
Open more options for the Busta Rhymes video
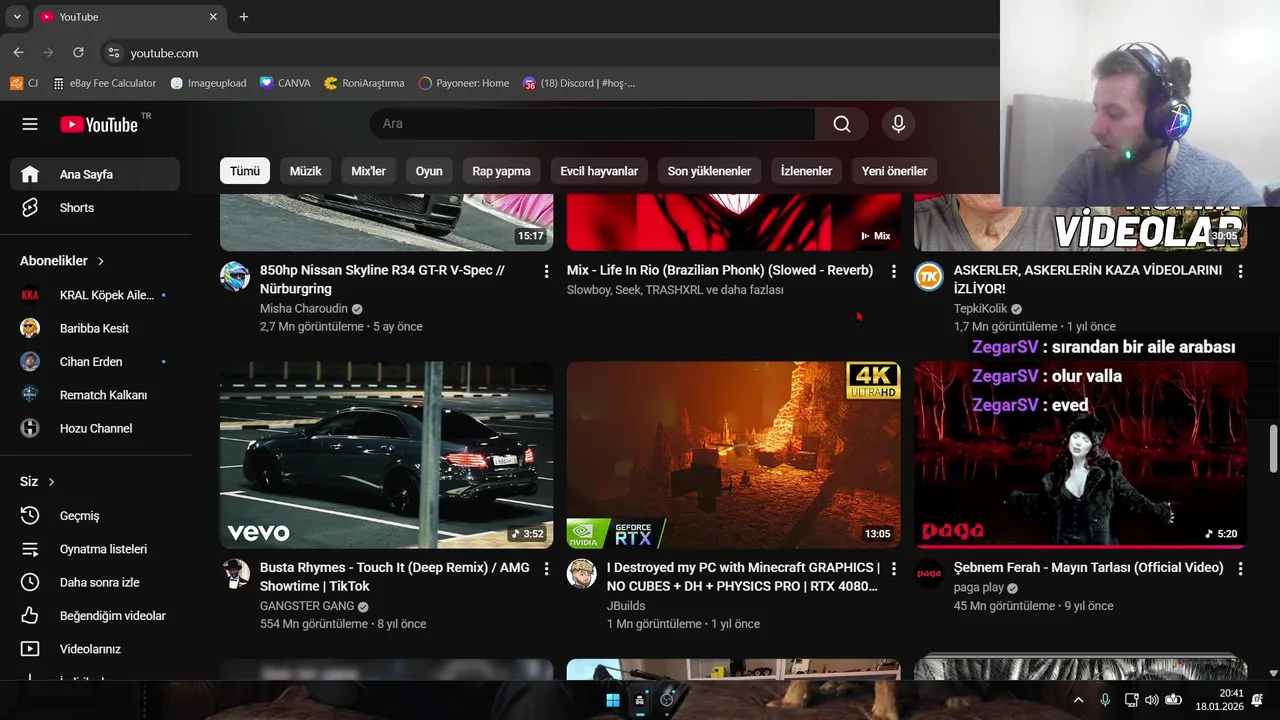546,568
